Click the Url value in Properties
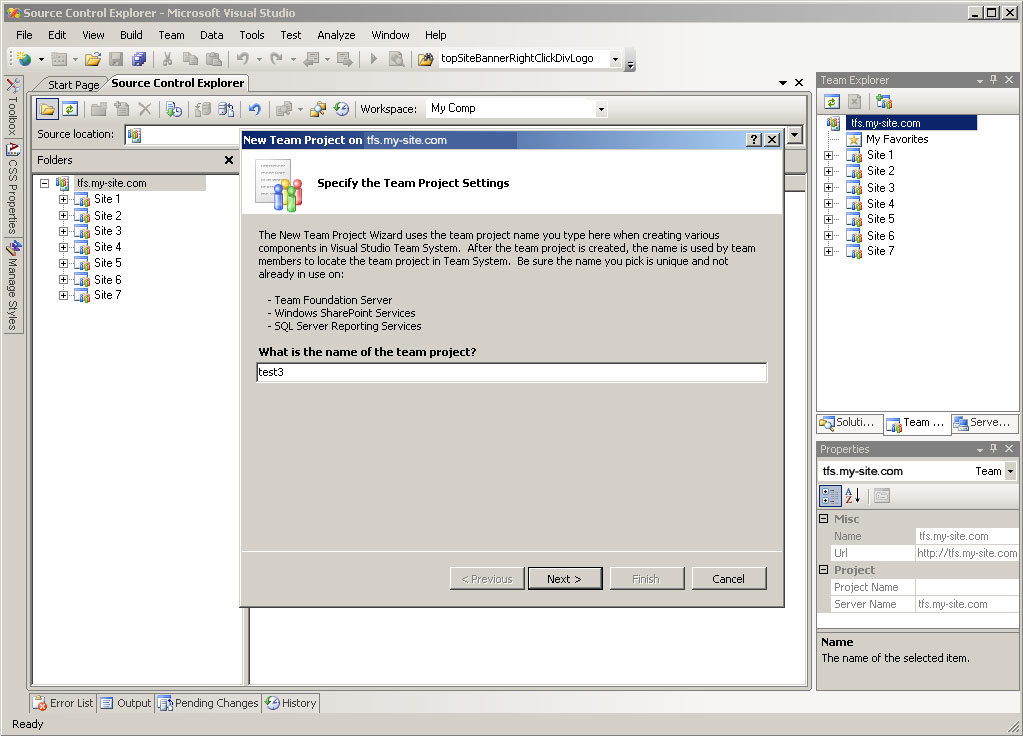 click(967, 553)
